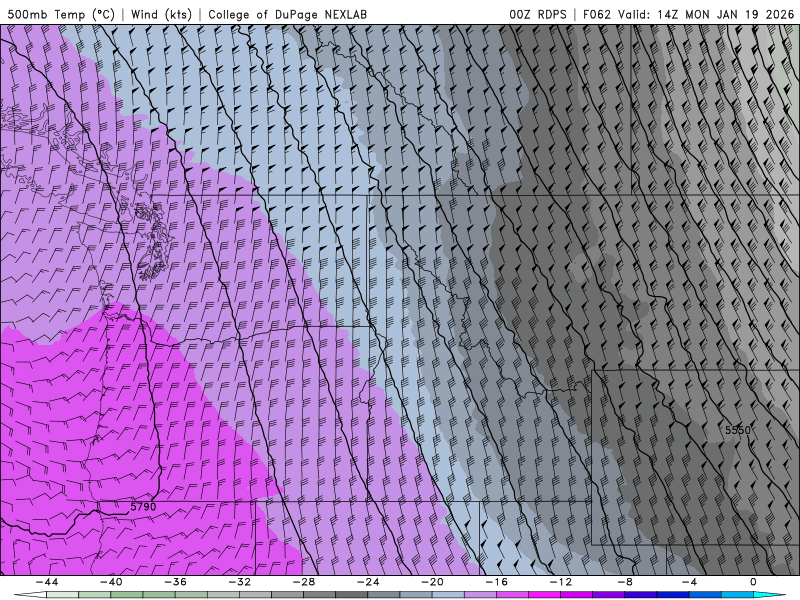Viewport: 800px width, 600px height.
Task: Click the "00Z RDPS" model label
Action: [538, 14]
